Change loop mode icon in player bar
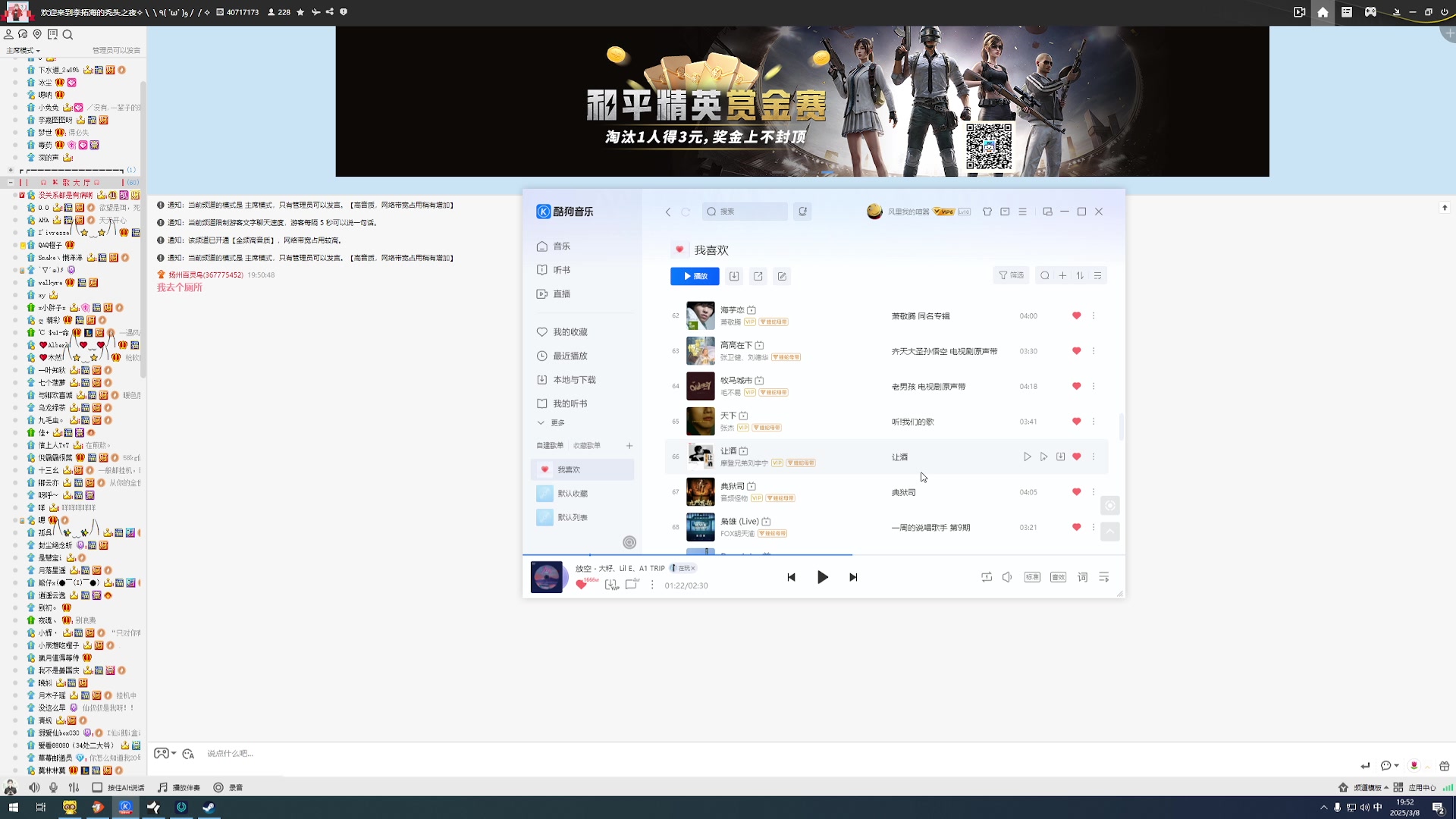 pos(987,577)
